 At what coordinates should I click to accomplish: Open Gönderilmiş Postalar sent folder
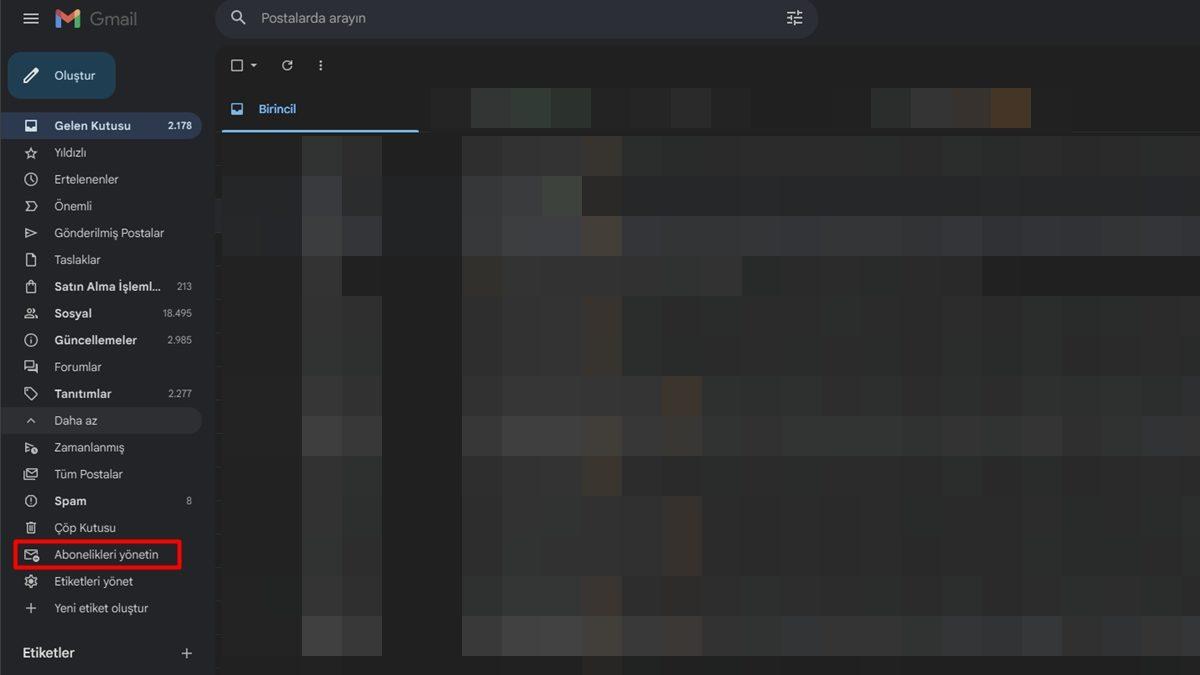coord(109,233)
